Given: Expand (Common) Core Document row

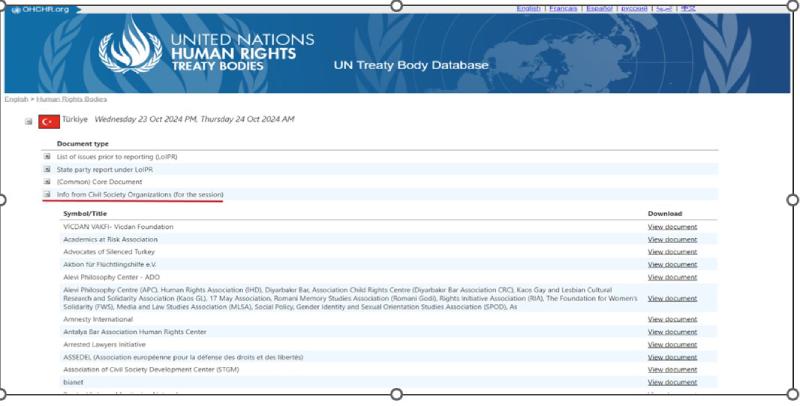Looking at the screenshot, I should (47, 182).
